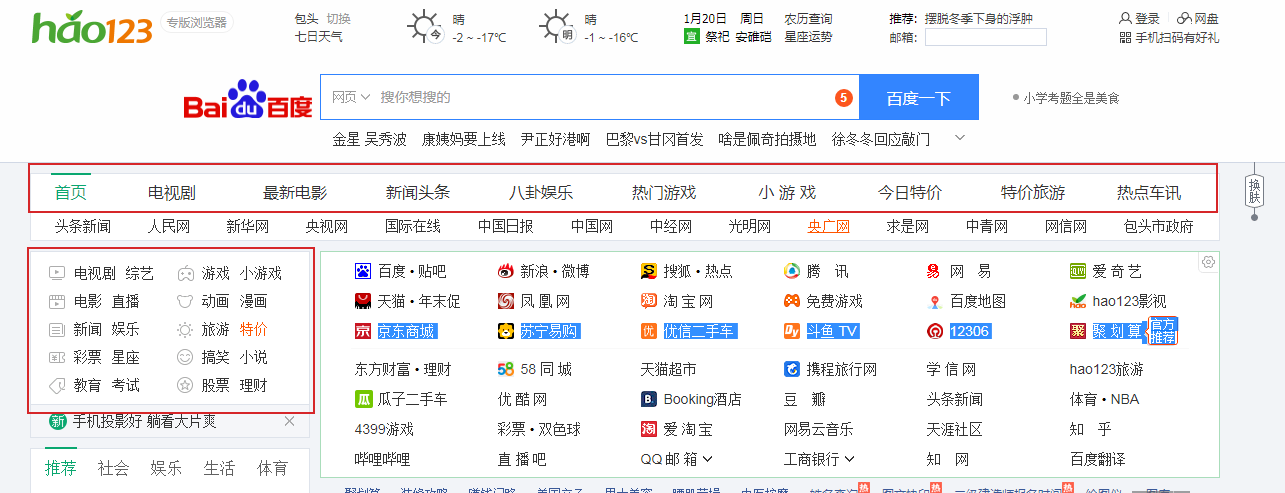Screen dimensions: 1285x493
Task: Click the 登录 user icon
Action: (1126, 18)
